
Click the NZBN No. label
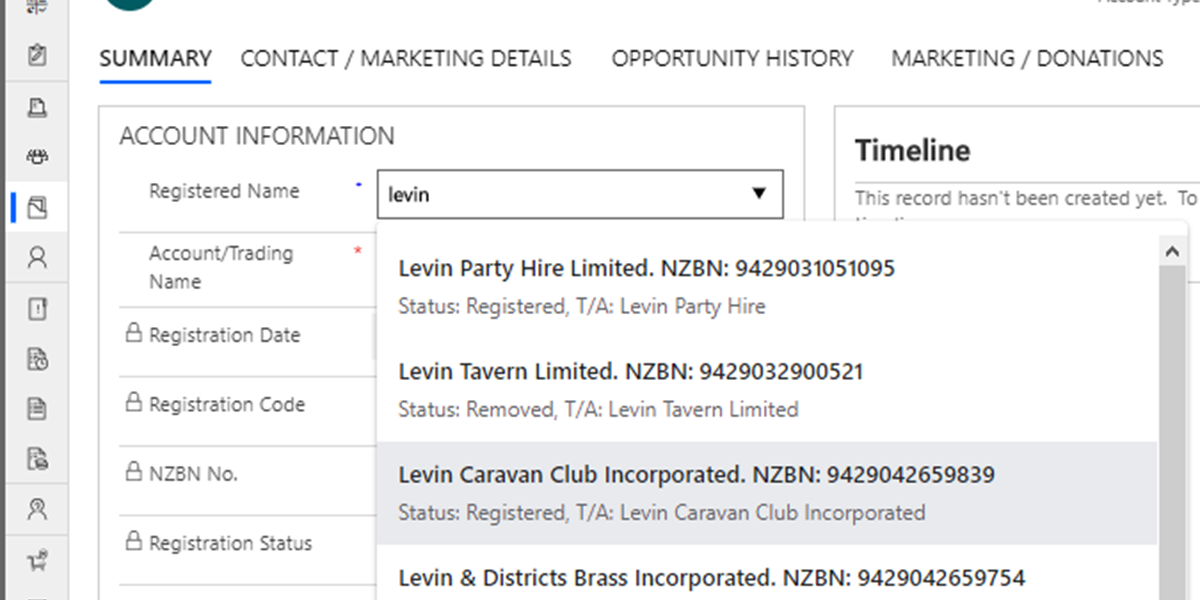click(193, 474)
